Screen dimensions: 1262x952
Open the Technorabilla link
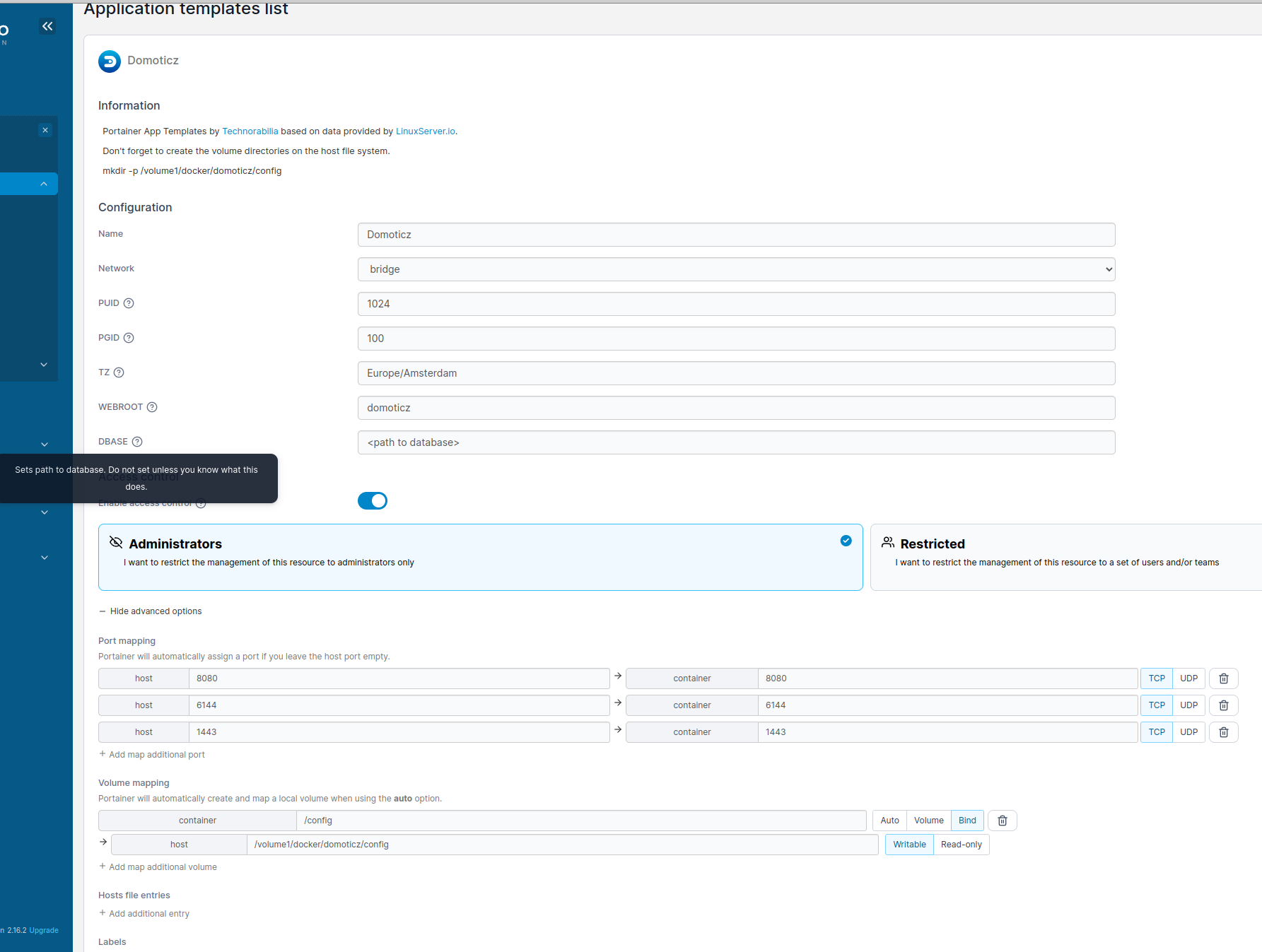tap(250, 131)
